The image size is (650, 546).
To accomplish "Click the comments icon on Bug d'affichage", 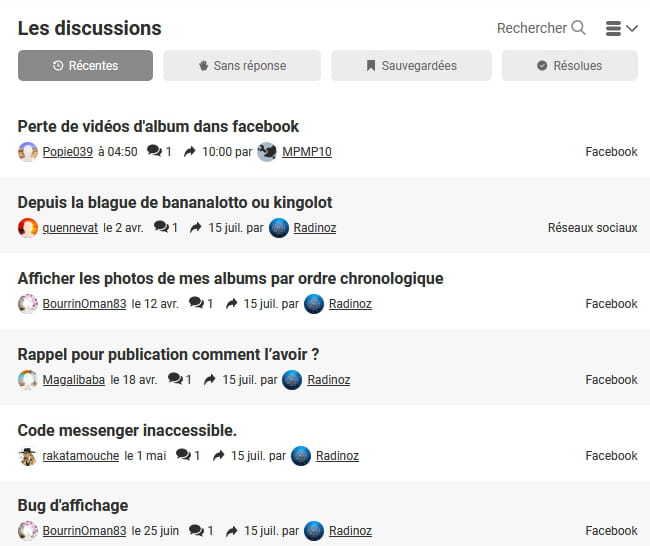I will coord(196,530).
